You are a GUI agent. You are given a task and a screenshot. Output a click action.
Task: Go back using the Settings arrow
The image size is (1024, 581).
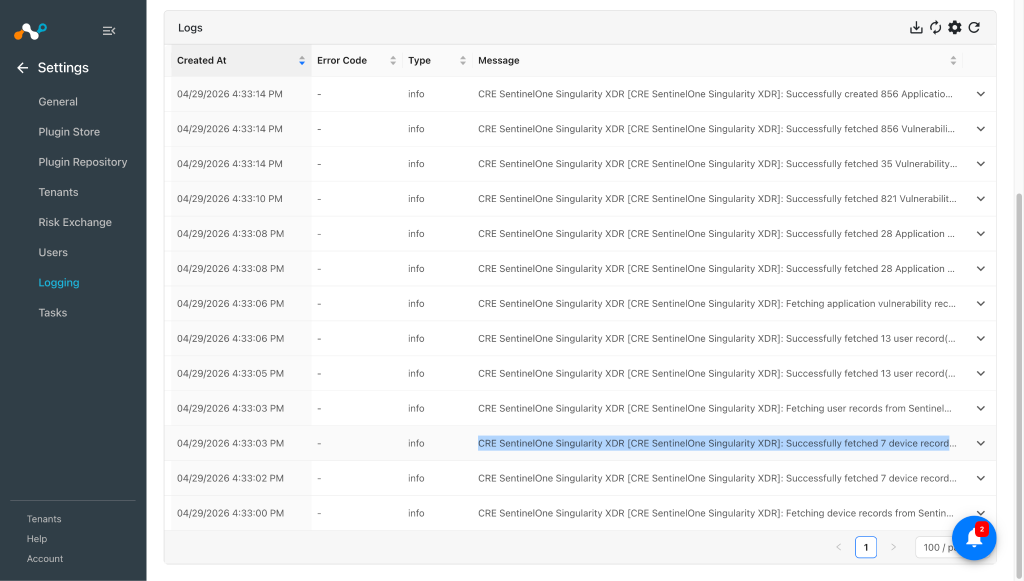[22, 68]
